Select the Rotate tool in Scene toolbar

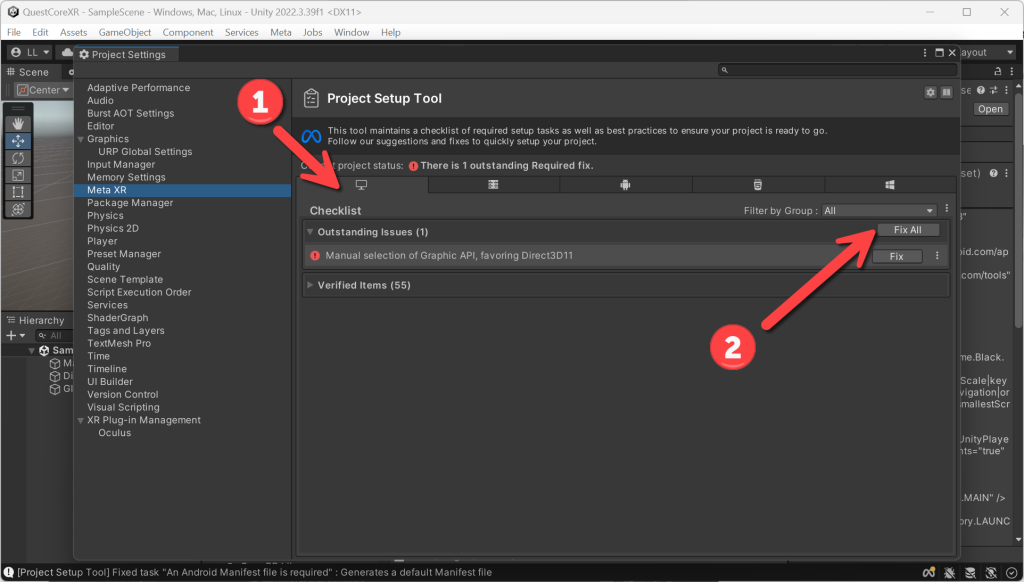(18, 157)
